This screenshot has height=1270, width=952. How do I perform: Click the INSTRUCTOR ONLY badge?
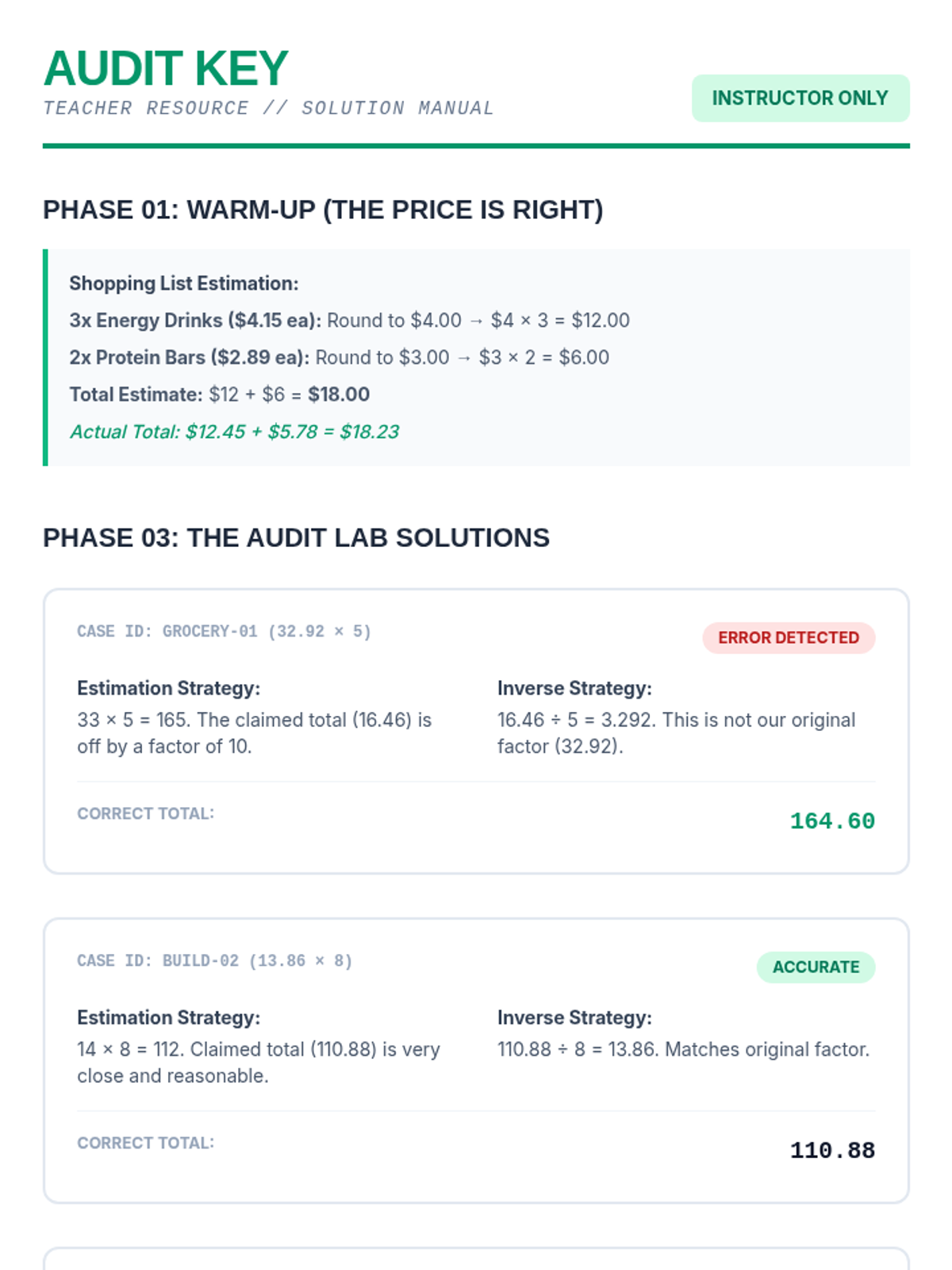(800, 98)
